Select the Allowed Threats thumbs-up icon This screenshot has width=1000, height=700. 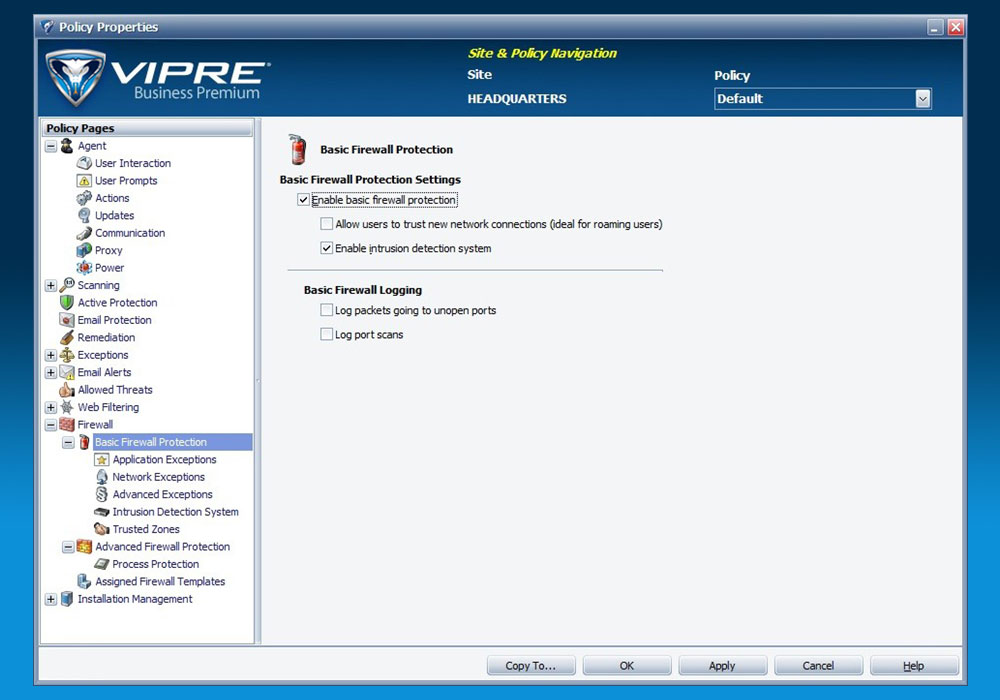pyautogui.click(x=67, y=390)
